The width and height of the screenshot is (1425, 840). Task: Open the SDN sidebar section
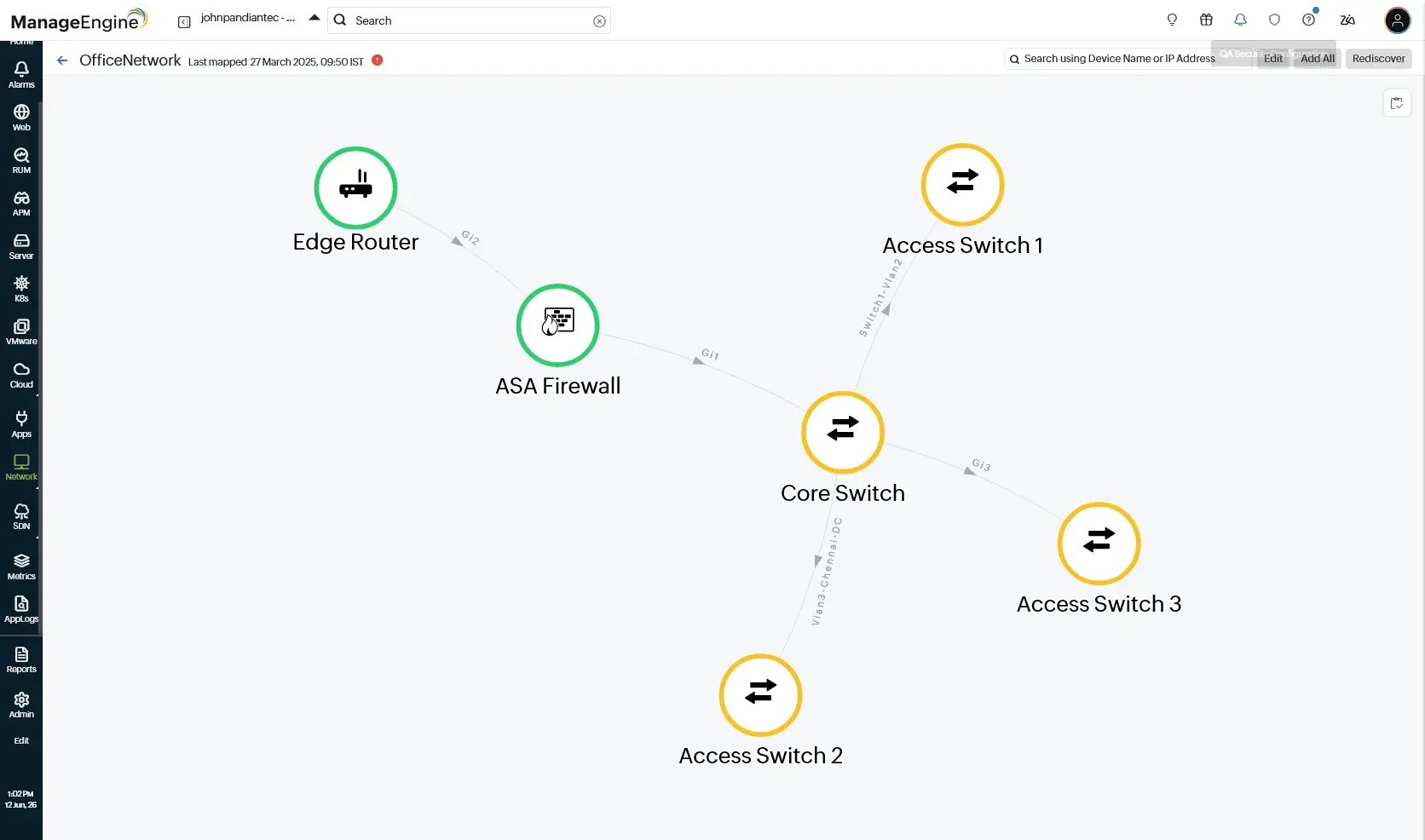[x=21, y=516]
